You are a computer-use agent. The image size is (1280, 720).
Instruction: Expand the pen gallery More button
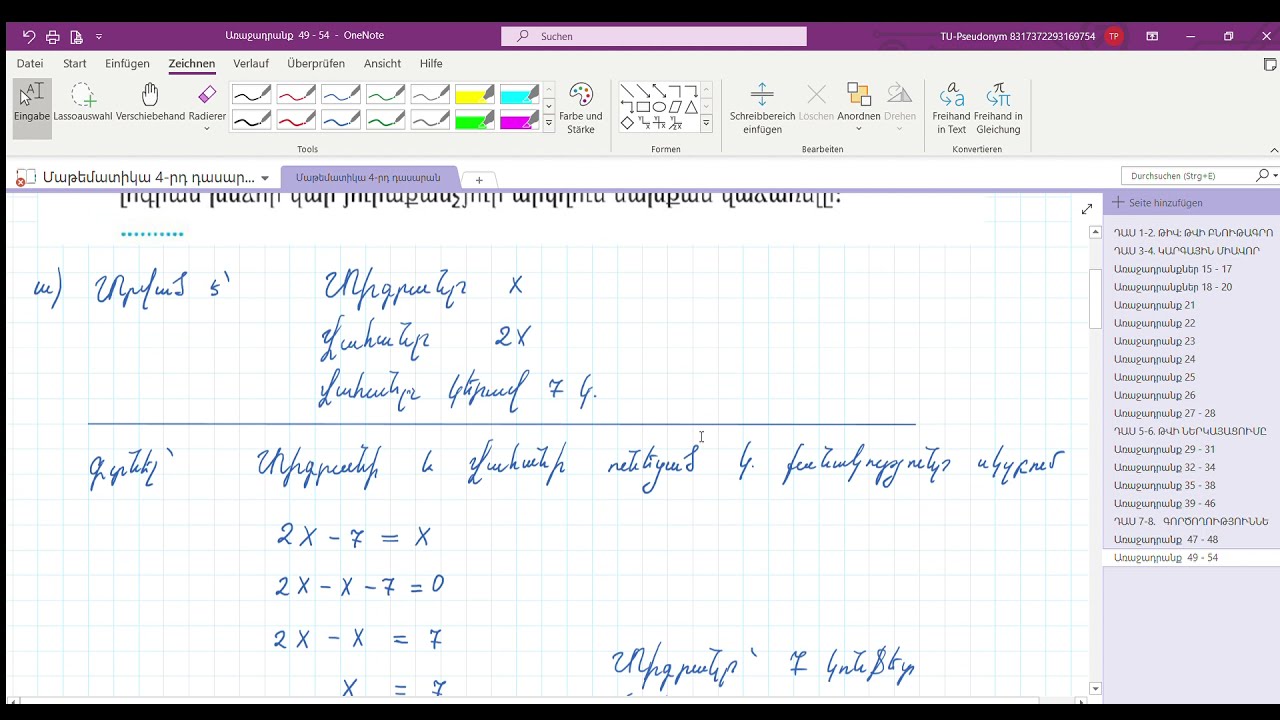[x=549, y=123]
